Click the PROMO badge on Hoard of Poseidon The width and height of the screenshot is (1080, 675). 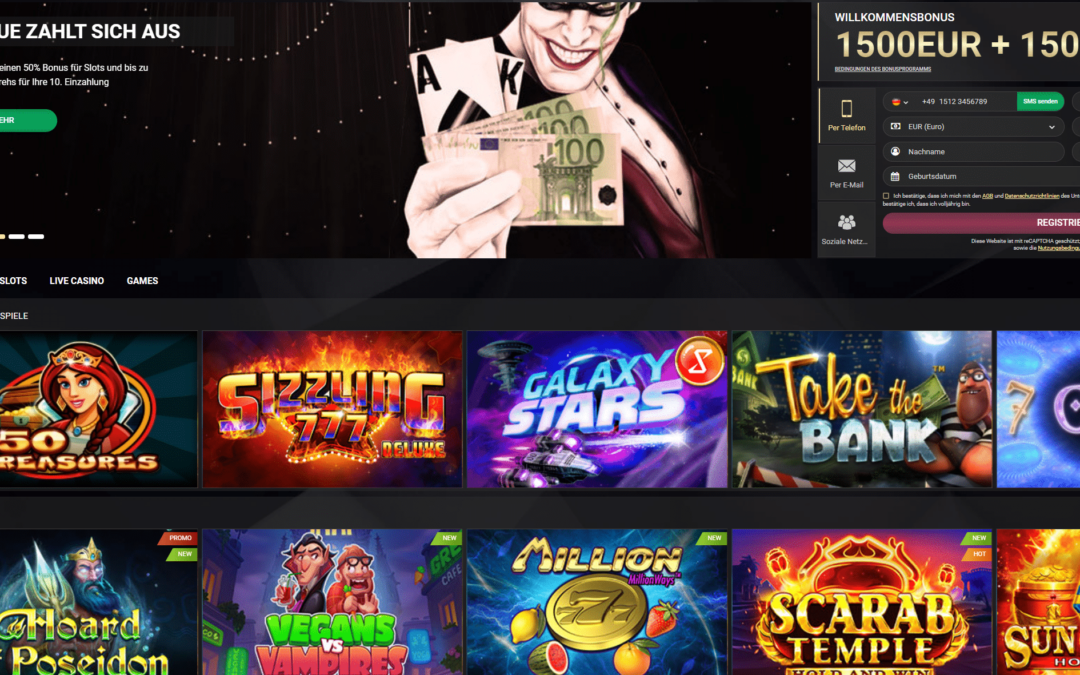[x=179, y=538]
